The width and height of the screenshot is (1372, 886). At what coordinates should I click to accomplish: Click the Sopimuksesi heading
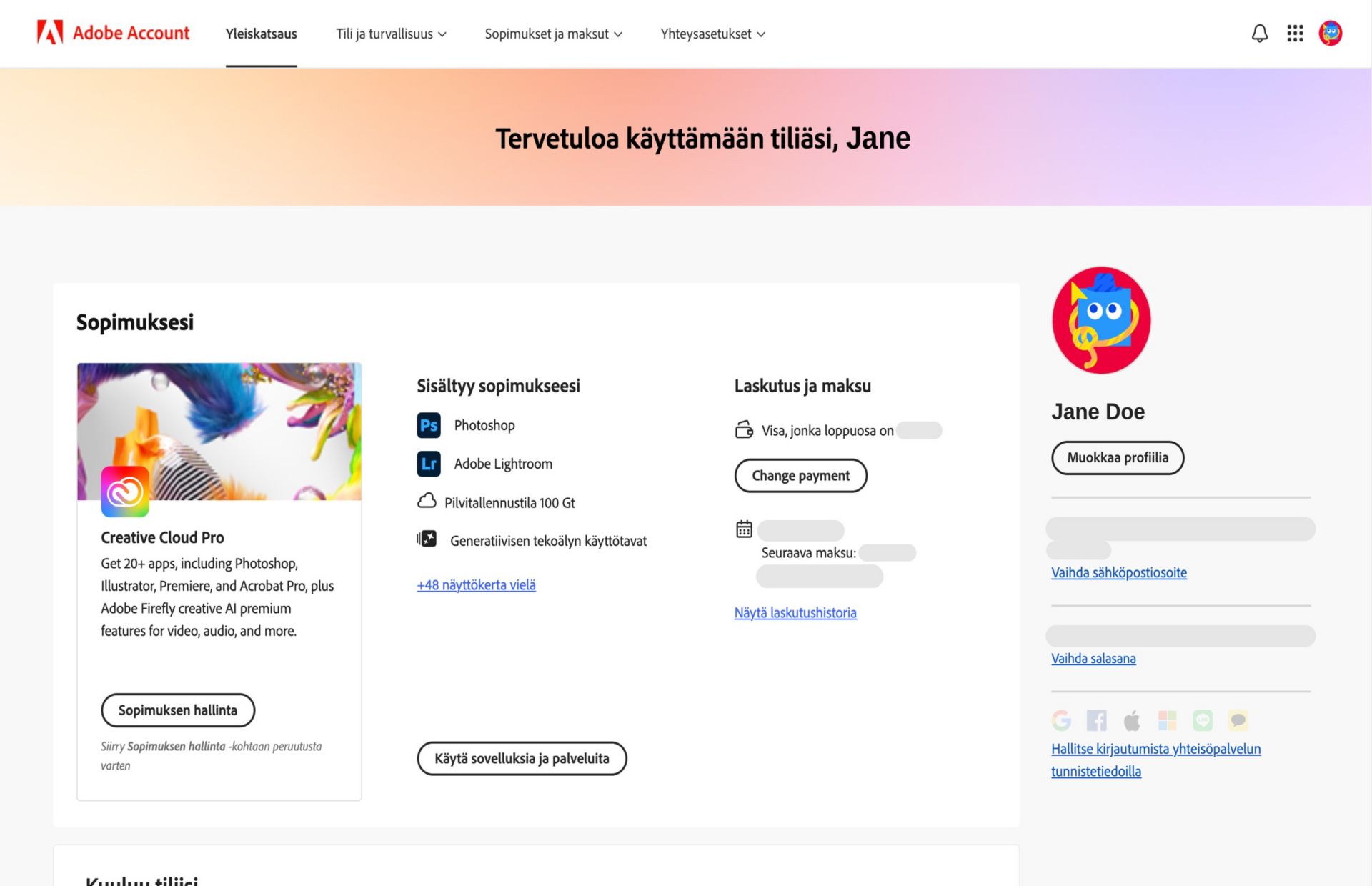click(135, 322)
